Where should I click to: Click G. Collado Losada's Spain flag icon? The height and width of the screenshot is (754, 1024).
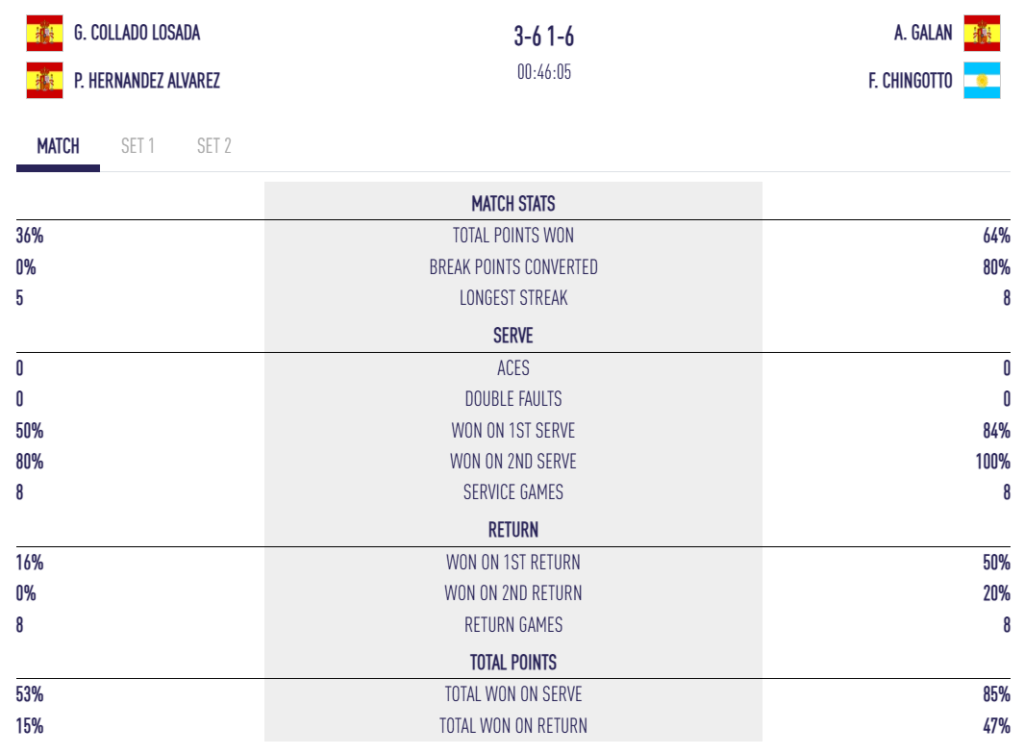44,33
